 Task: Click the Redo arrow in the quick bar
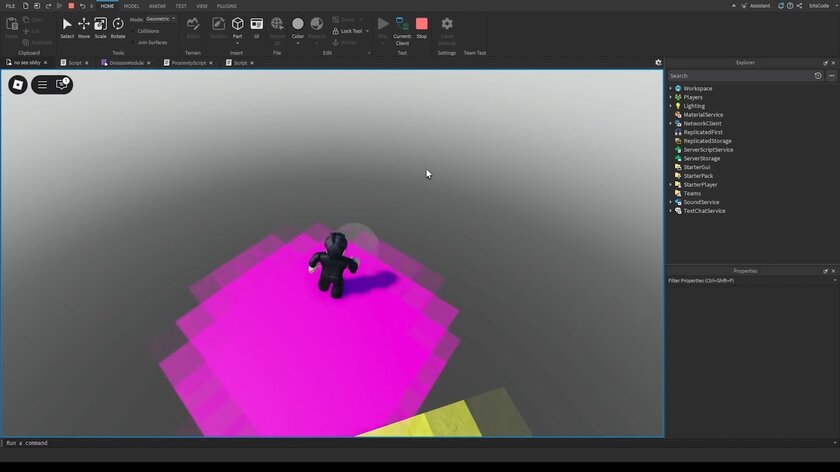pyautogui.click(x=48, y=6)
